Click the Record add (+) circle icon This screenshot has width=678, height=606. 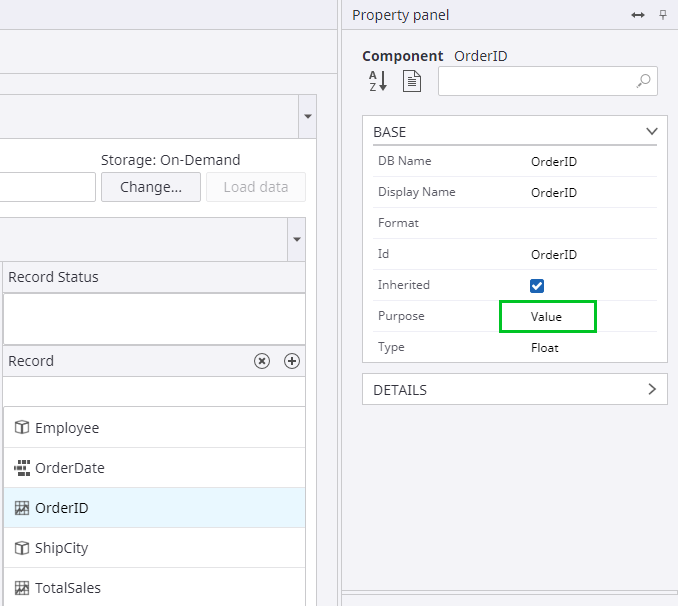point(292,361)
